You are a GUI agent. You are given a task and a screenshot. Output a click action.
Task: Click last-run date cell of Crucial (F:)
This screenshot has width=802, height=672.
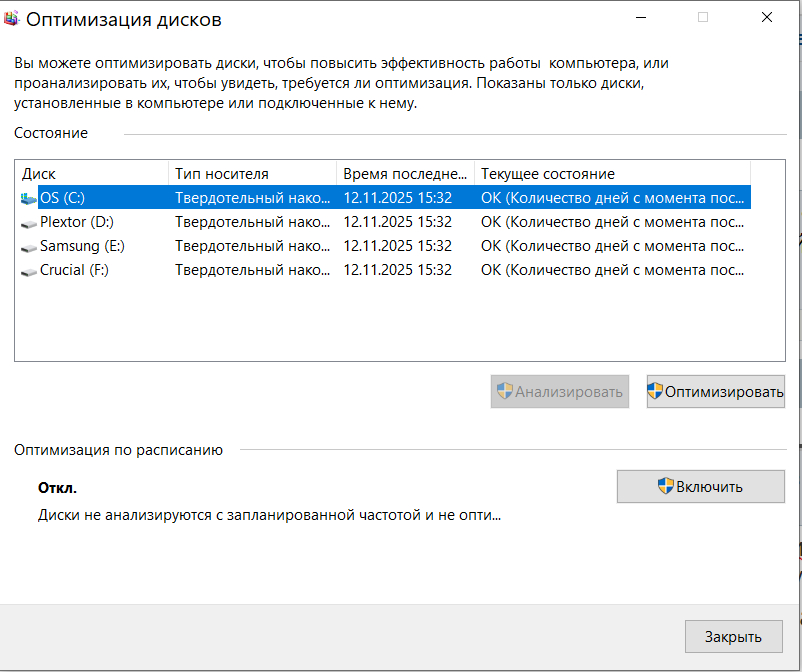[x=397, y=270]
